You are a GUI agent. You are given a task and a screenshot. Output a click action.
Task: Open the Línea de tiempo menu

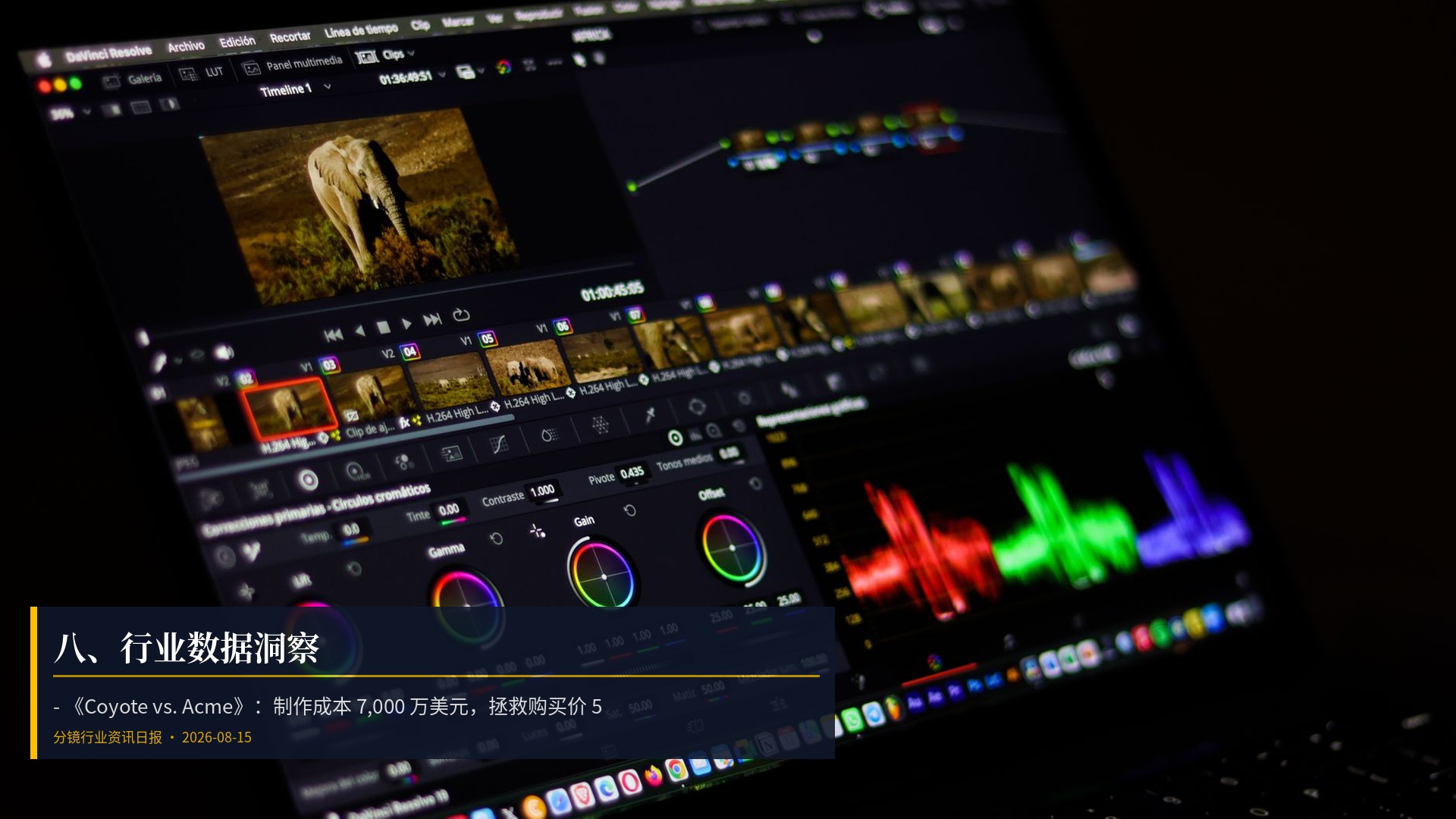361,30
